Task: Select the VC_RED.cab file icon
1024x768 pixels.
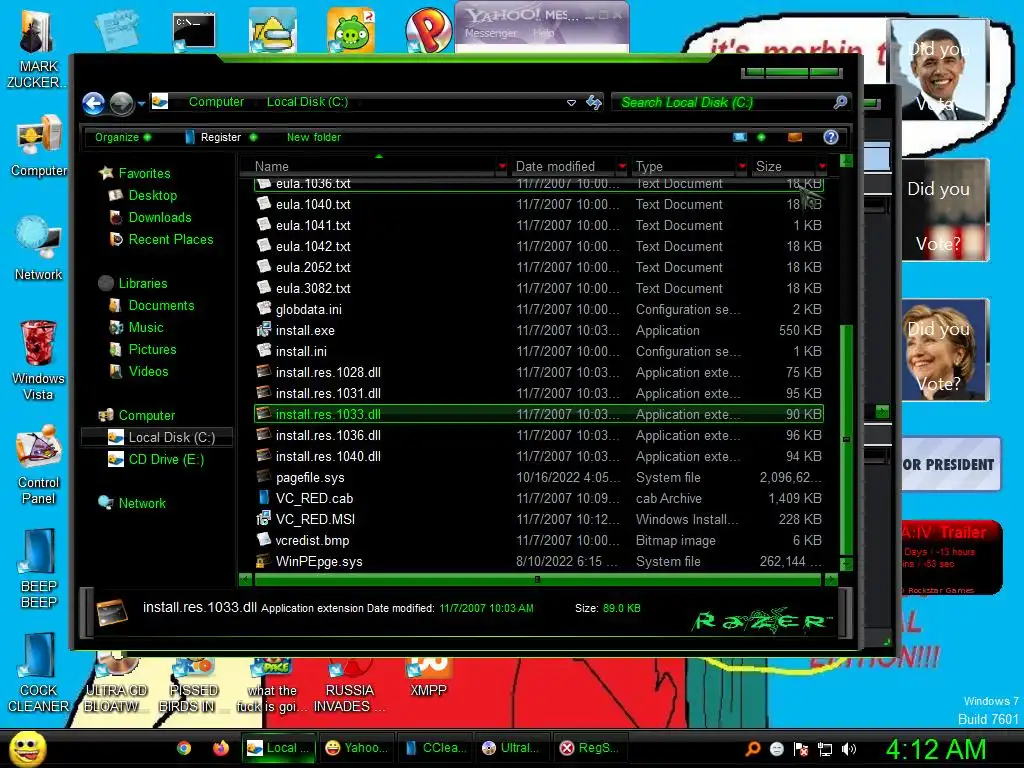Action: (x=264, y=498)
